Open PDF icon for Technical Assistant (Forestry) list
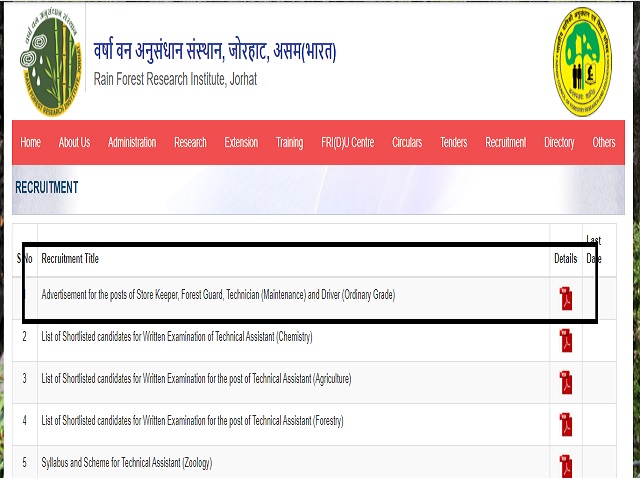Image resolution: width=640 pixels, height=480 pixels. coord(566,424)
